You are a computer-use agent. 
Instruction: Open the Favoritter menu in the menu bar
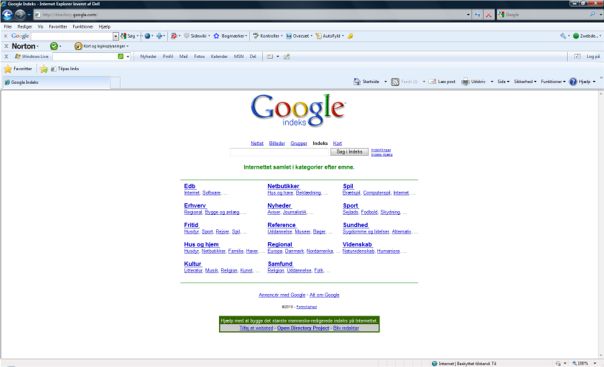click(x=58, y=27)
